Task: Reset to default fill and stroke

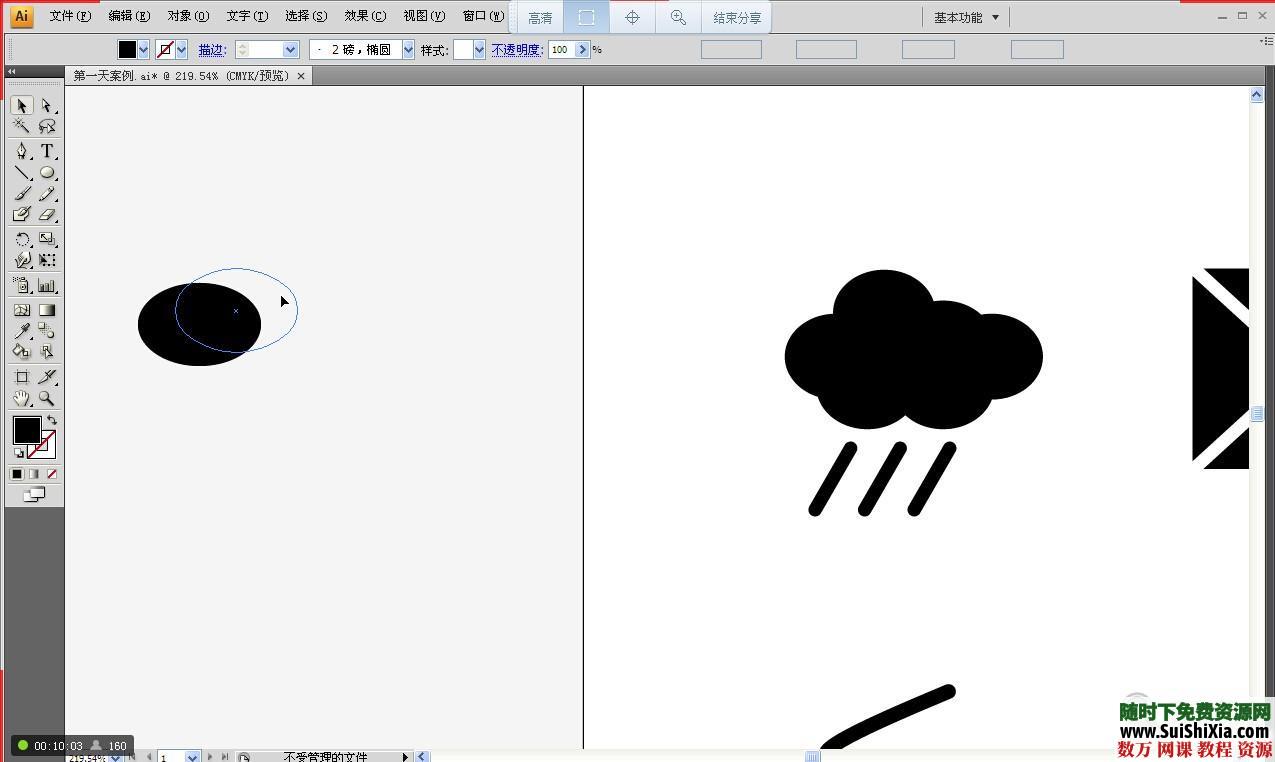Action: coord(19,453)
